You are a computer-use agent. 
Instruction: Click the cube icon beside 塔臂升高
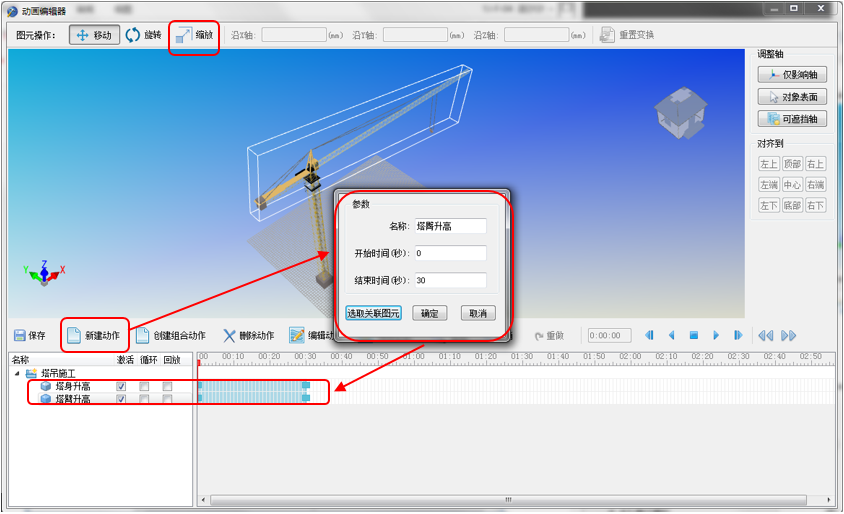point(46,399)
